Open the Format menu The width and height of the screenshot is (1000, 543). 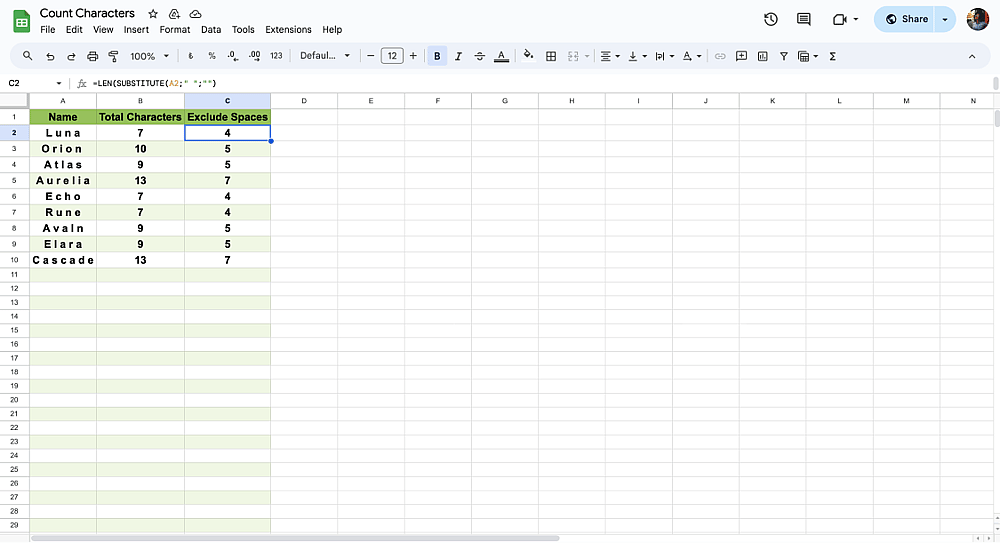coord(175,29)
